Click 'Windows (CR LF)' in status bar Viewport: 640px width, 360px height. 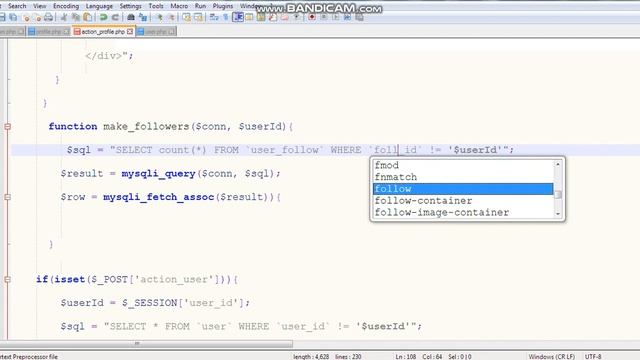[x=551, y=357]
